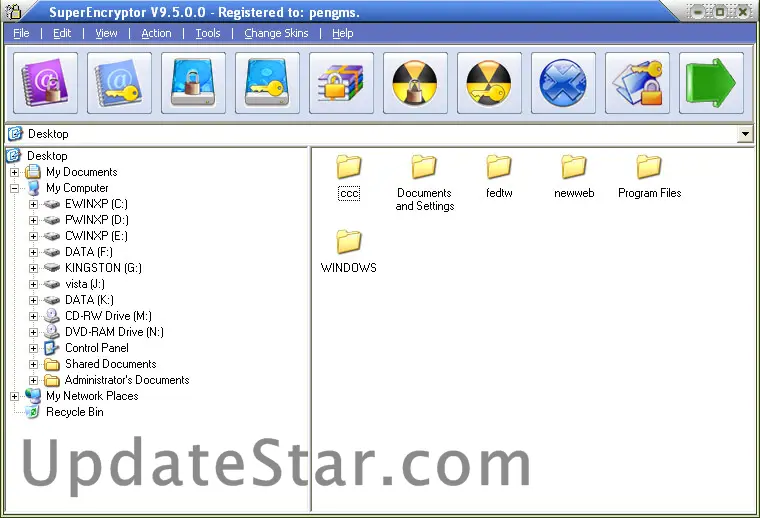Click the My Network Places icon in tree
The width and height of the screenshot is (760, 518).
coord(33,396)
